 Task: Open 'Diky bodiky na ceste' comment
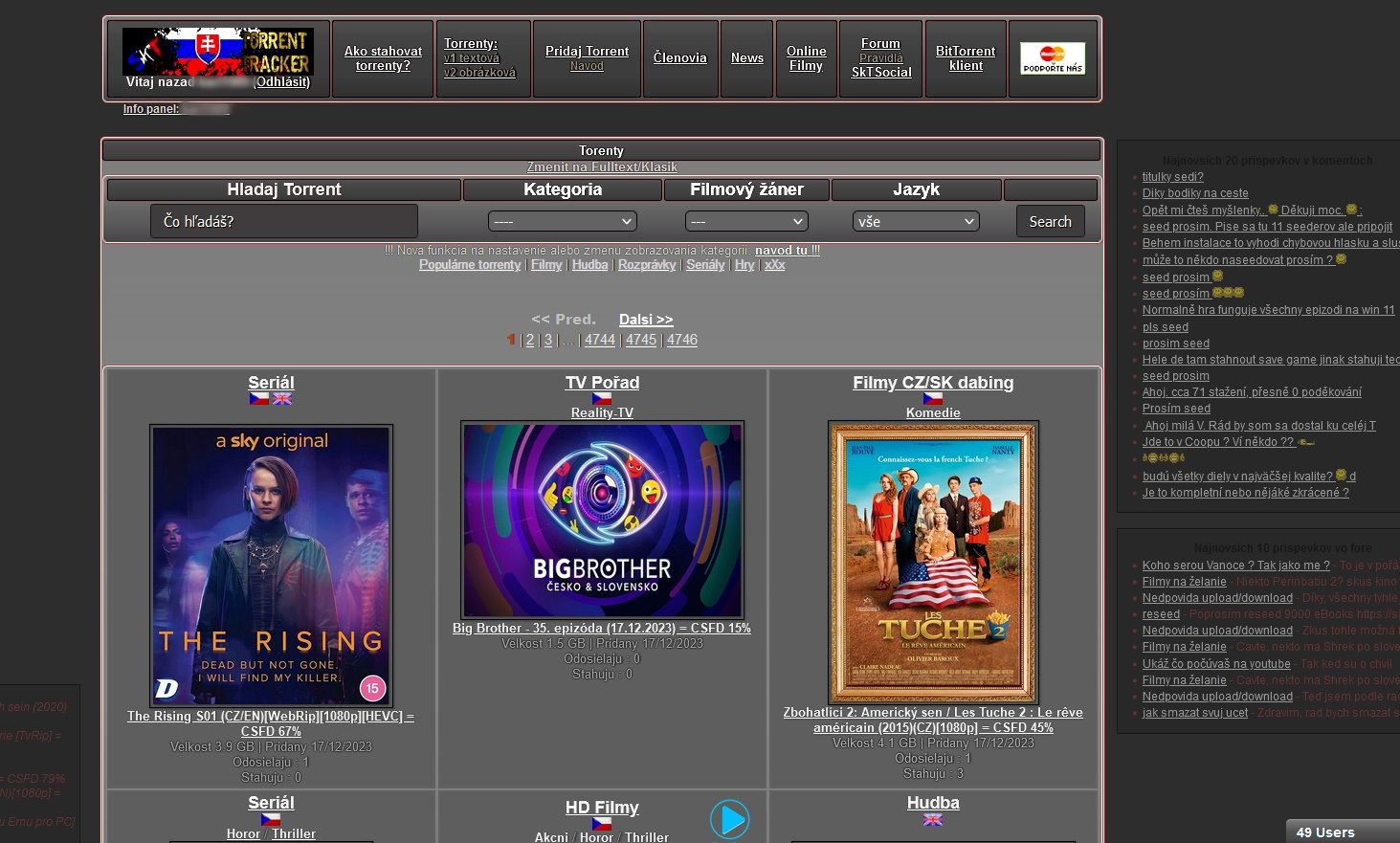click(1195, 193)
